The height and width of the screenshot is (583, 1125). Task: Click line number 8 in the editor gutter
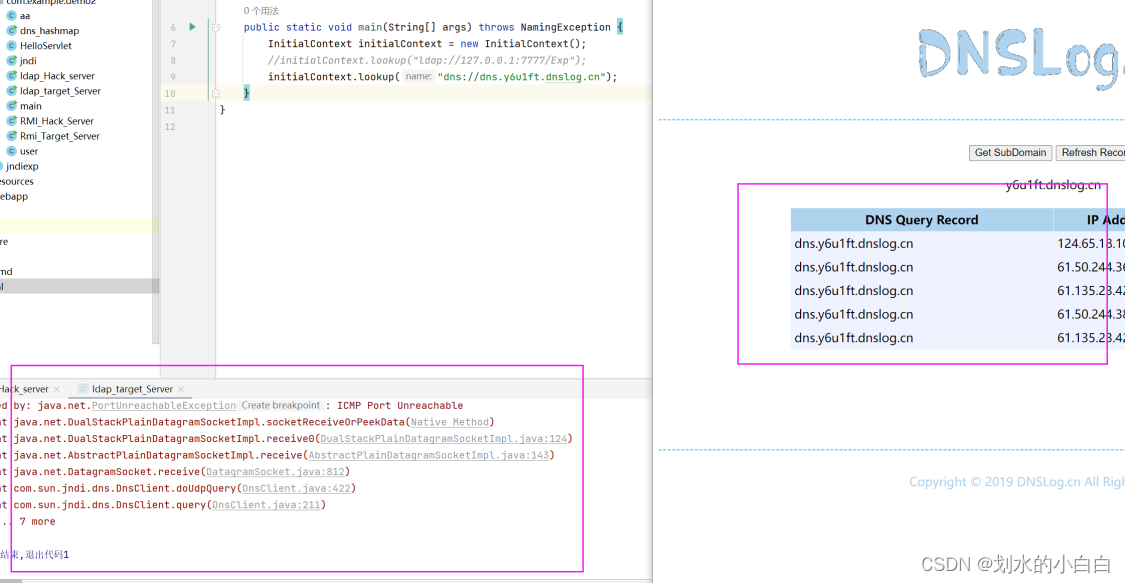click(173, 60)
